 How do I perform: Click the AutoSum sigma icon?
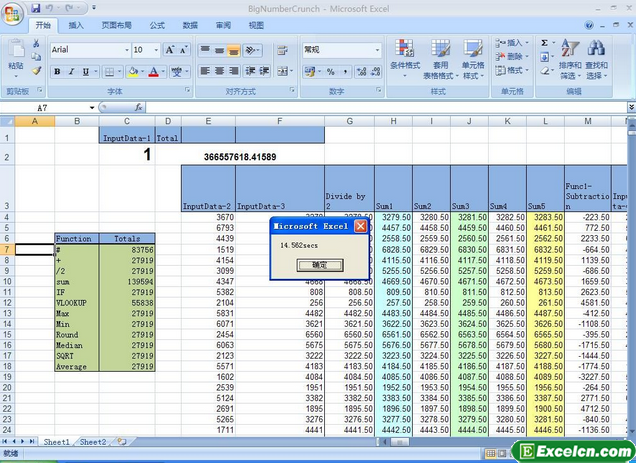point(544,43)
